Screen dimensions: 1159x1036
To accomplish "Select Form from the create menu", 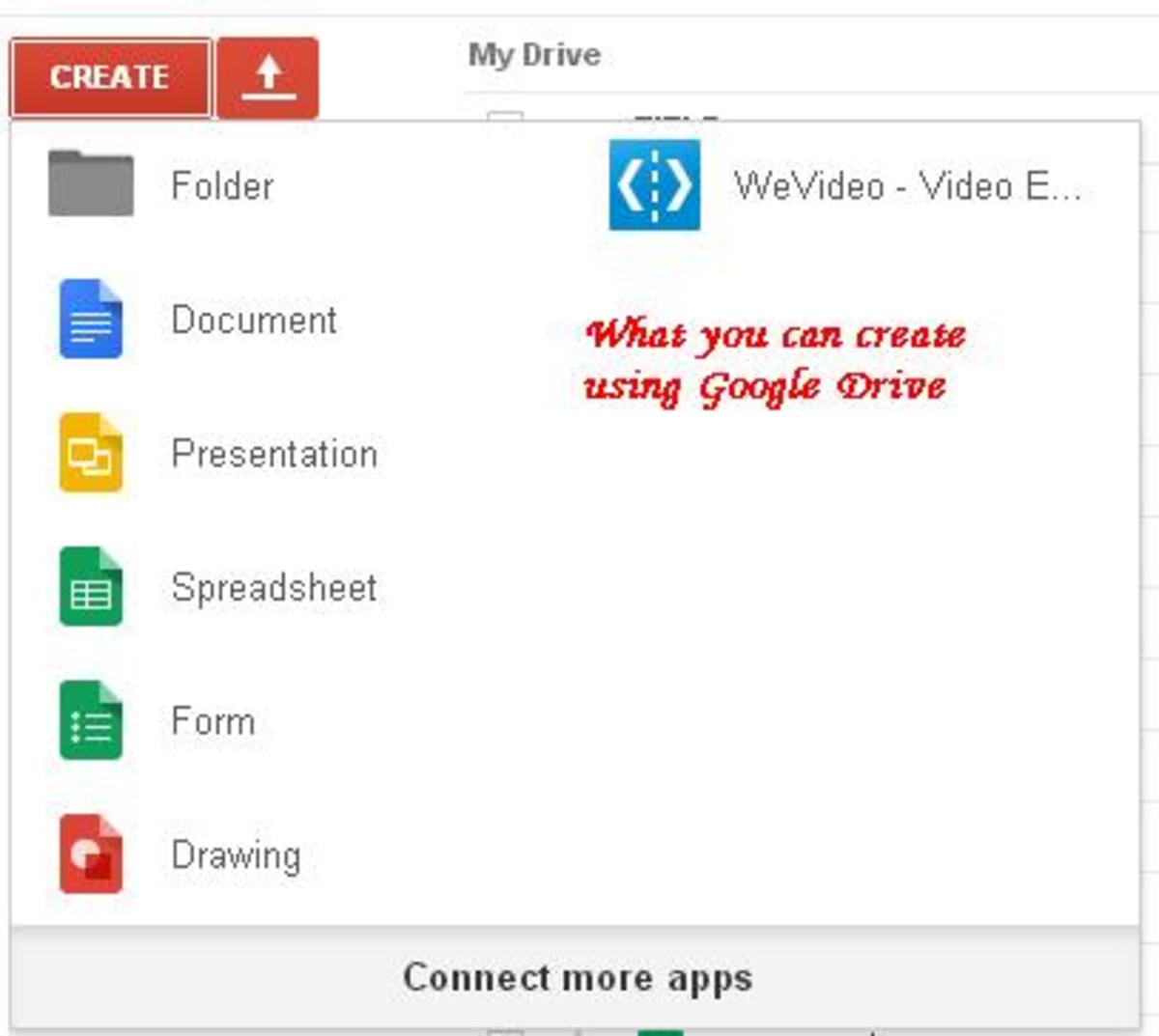I will 212,719.
